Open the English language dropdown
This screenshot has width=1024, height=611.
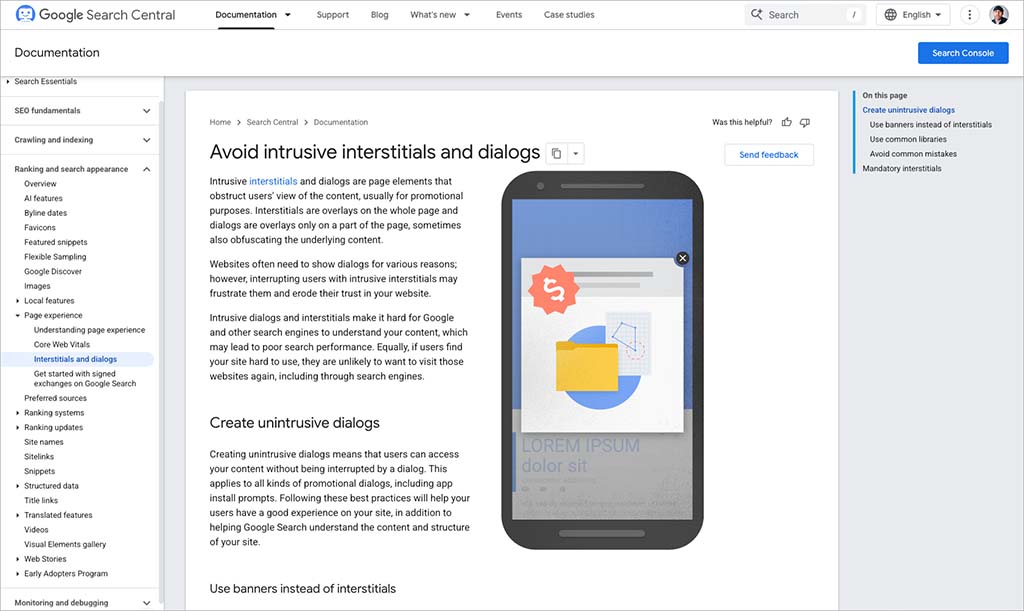[x=913, y=14]
